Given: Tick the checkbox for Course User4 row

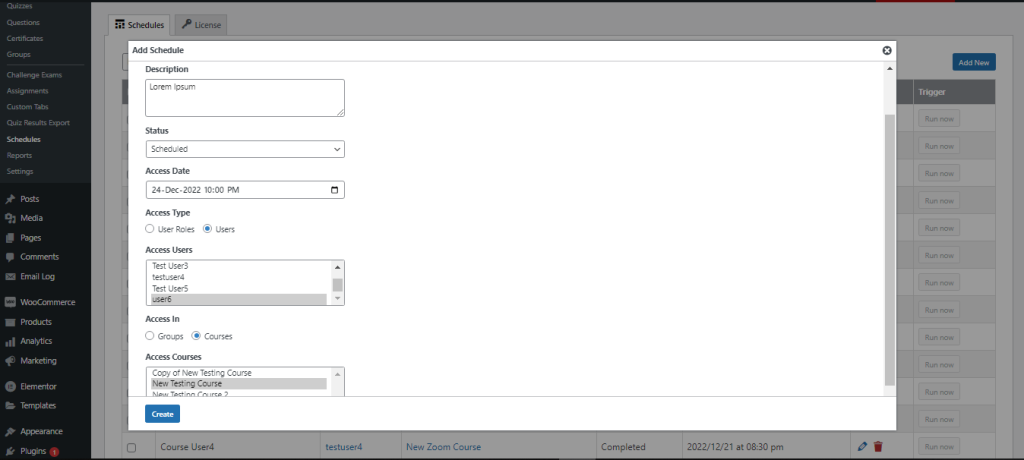Looking at the screenshot, I should tap(131, 448).
